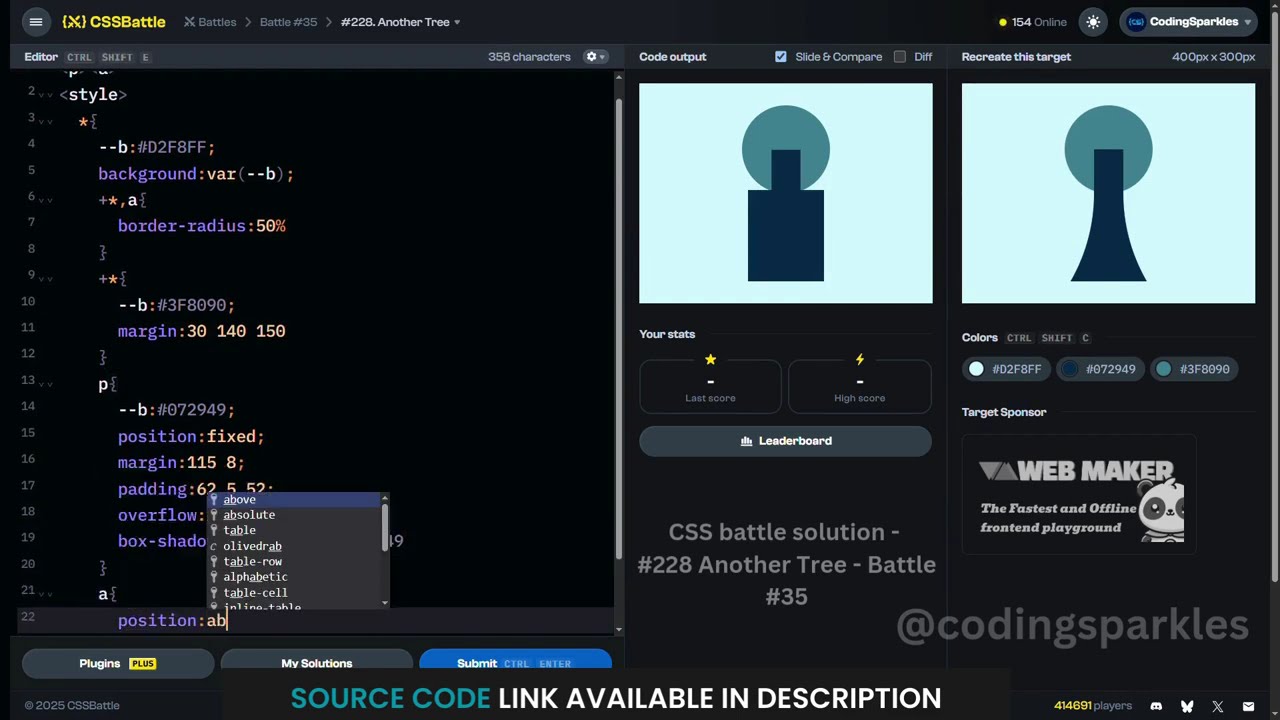Screen dimensions: 1280x720
Task: Open the Discord footer icon
Action: click(x=1156, y=706)
